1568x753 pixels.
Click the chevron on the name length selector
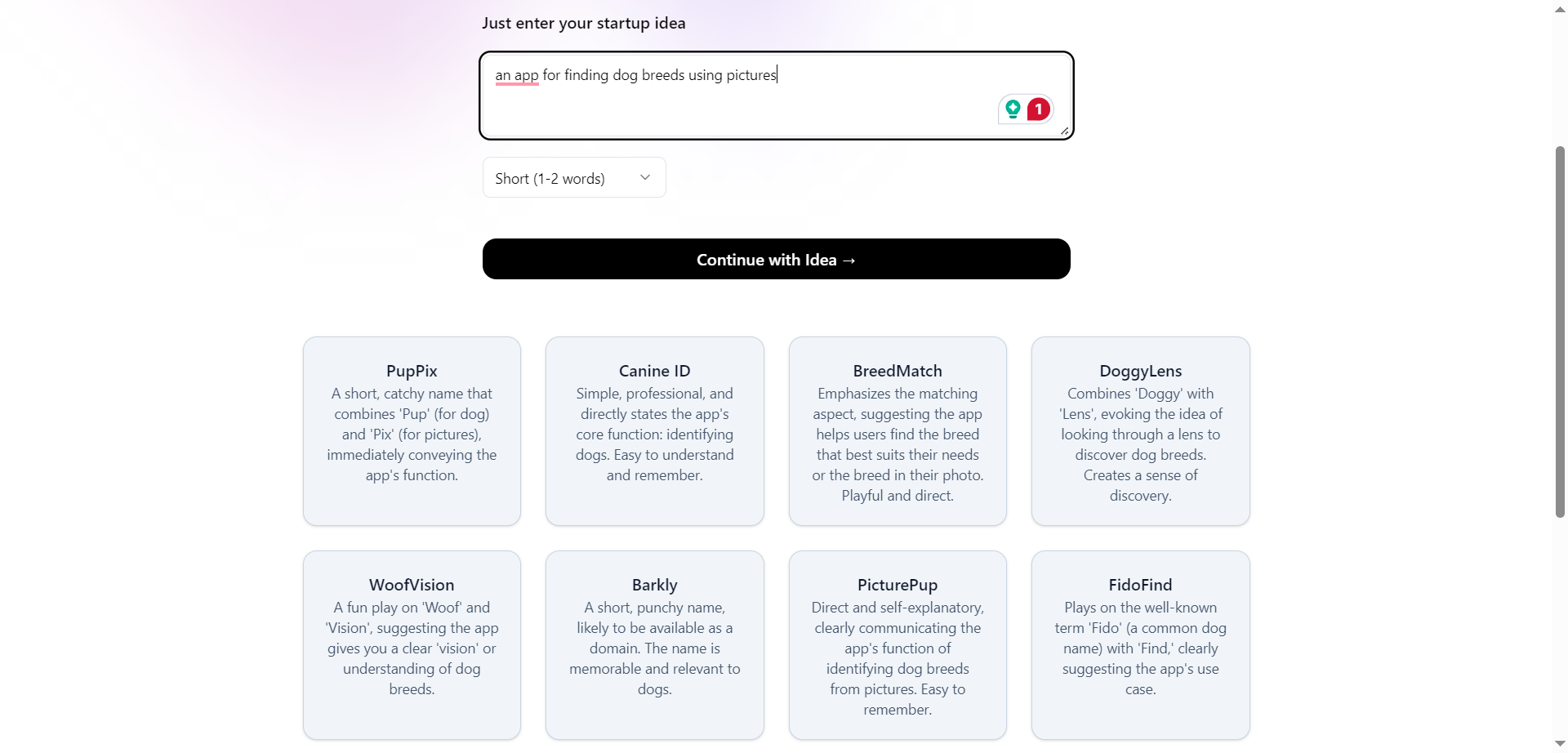645,177
